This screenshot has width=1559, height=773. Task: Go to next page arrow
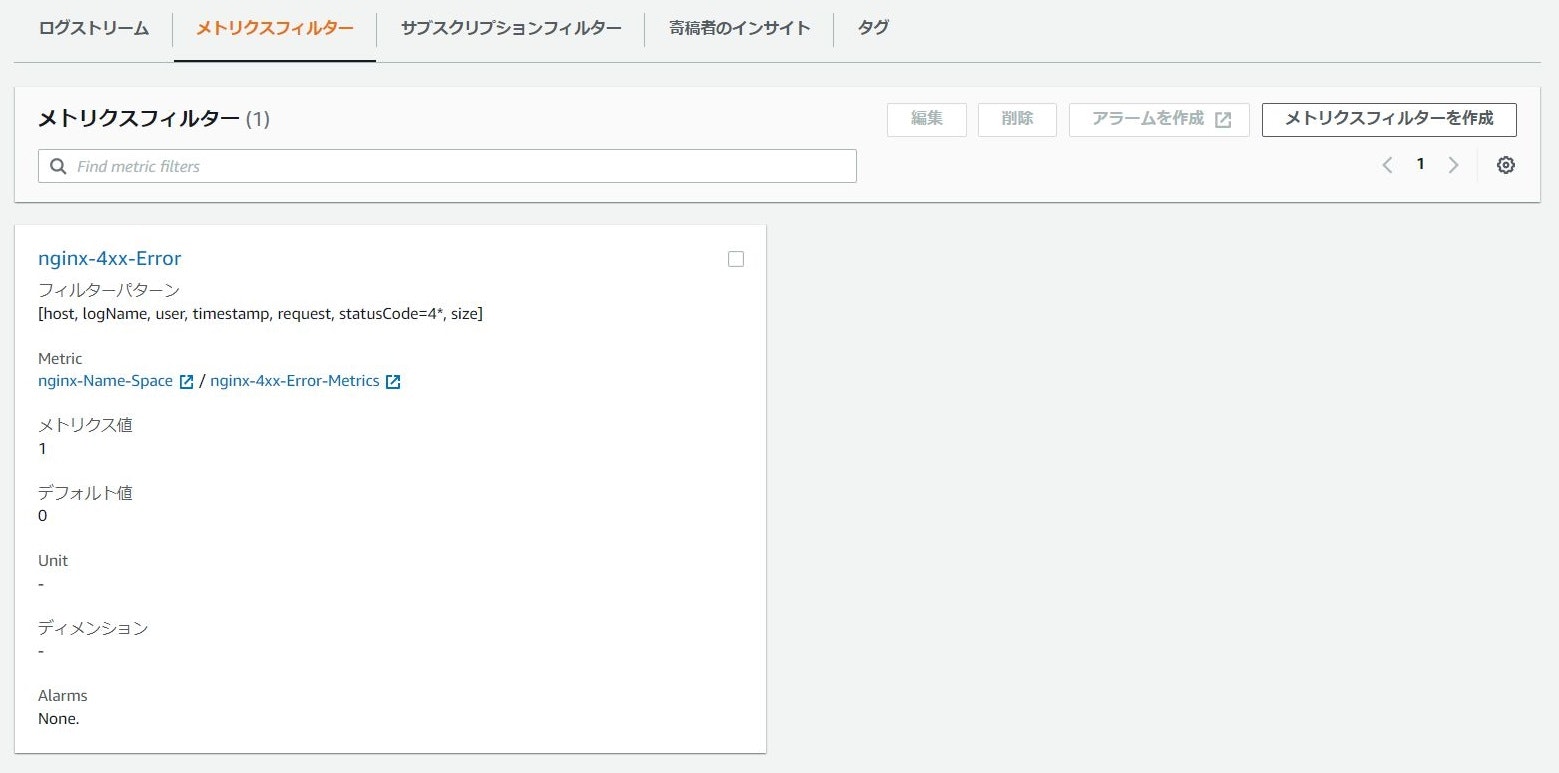[1454, 165]
